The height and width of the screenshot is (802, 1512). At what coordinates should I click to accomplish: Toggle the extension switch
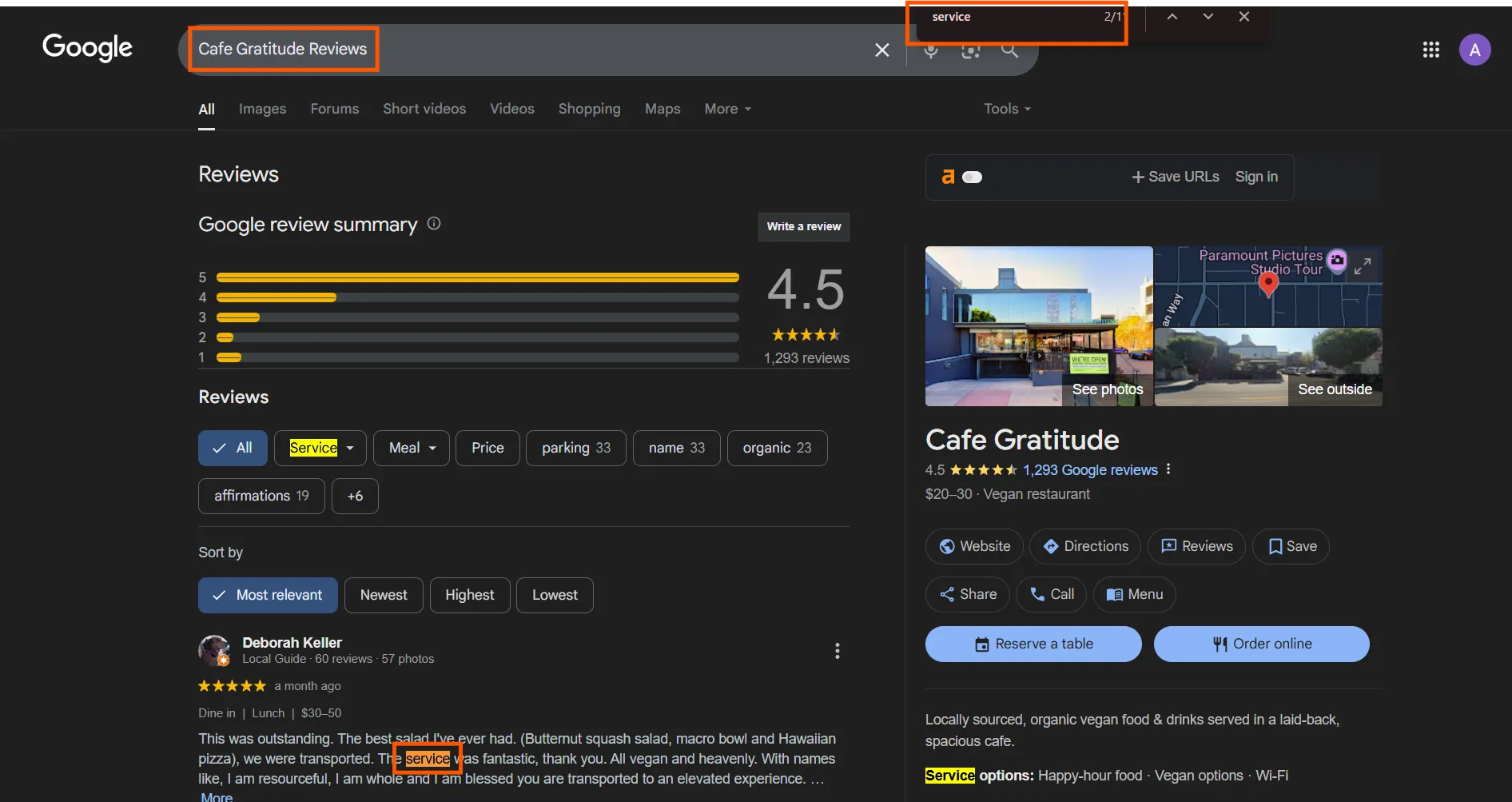(972, 177)
